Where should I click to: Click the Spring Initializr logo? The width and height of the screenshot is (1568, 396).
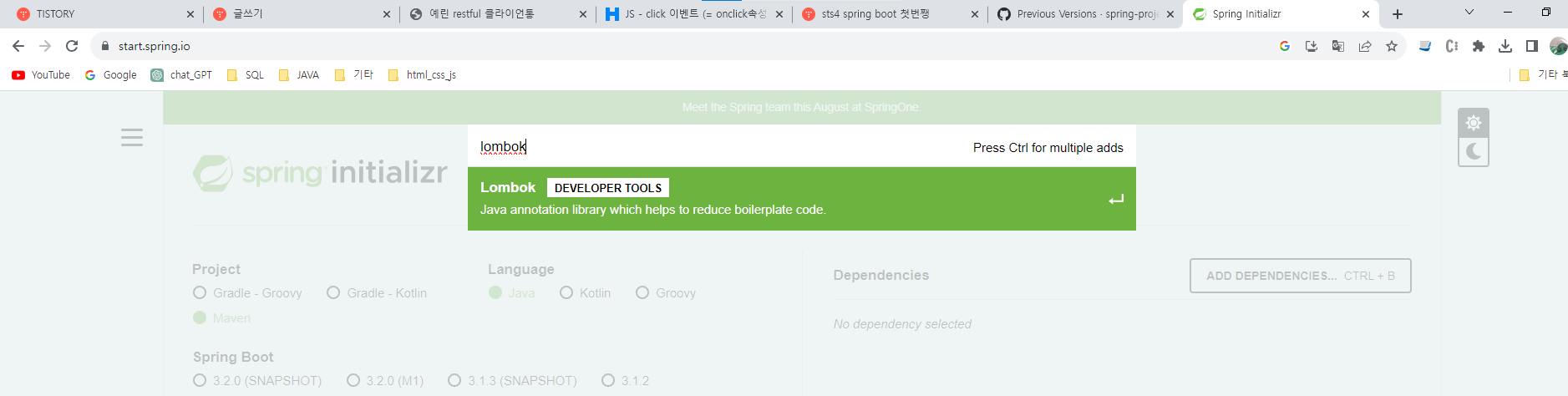coord(320,173)
